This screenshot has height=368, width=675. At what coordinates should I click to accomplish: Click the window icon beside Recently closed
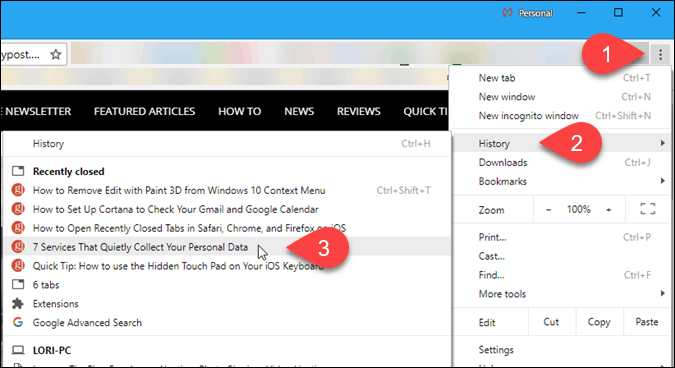18,171
